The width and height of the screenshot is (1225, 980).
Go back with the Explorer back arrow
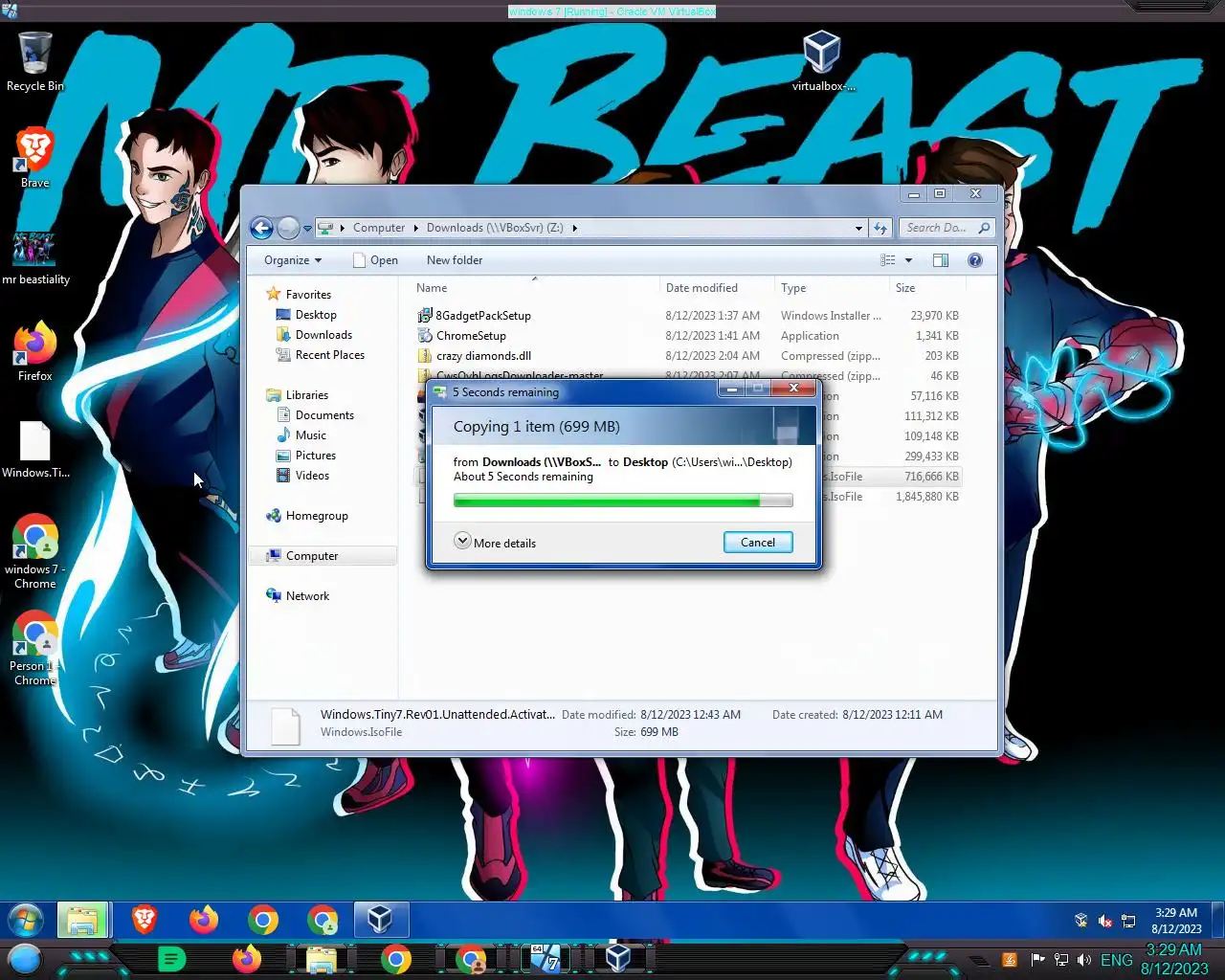coord(261,228)
